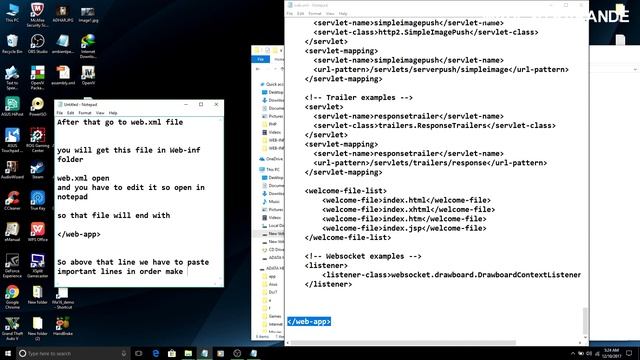640x360 pixels.
Task: Select GeForce Experience desktop shortcut
Action: pos(12,266)
